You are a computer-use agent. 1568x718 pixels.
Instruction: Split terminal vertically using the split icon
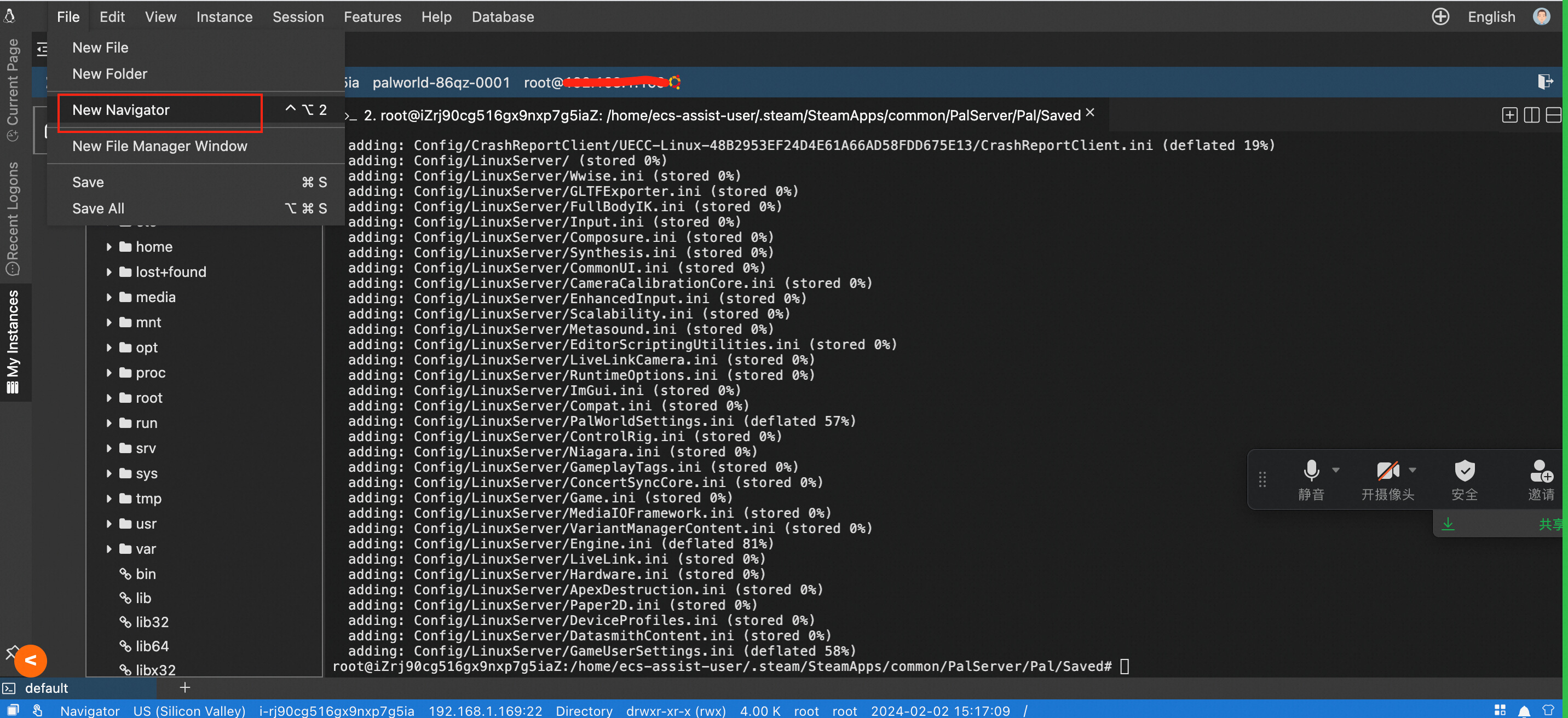click(1531, 114)
